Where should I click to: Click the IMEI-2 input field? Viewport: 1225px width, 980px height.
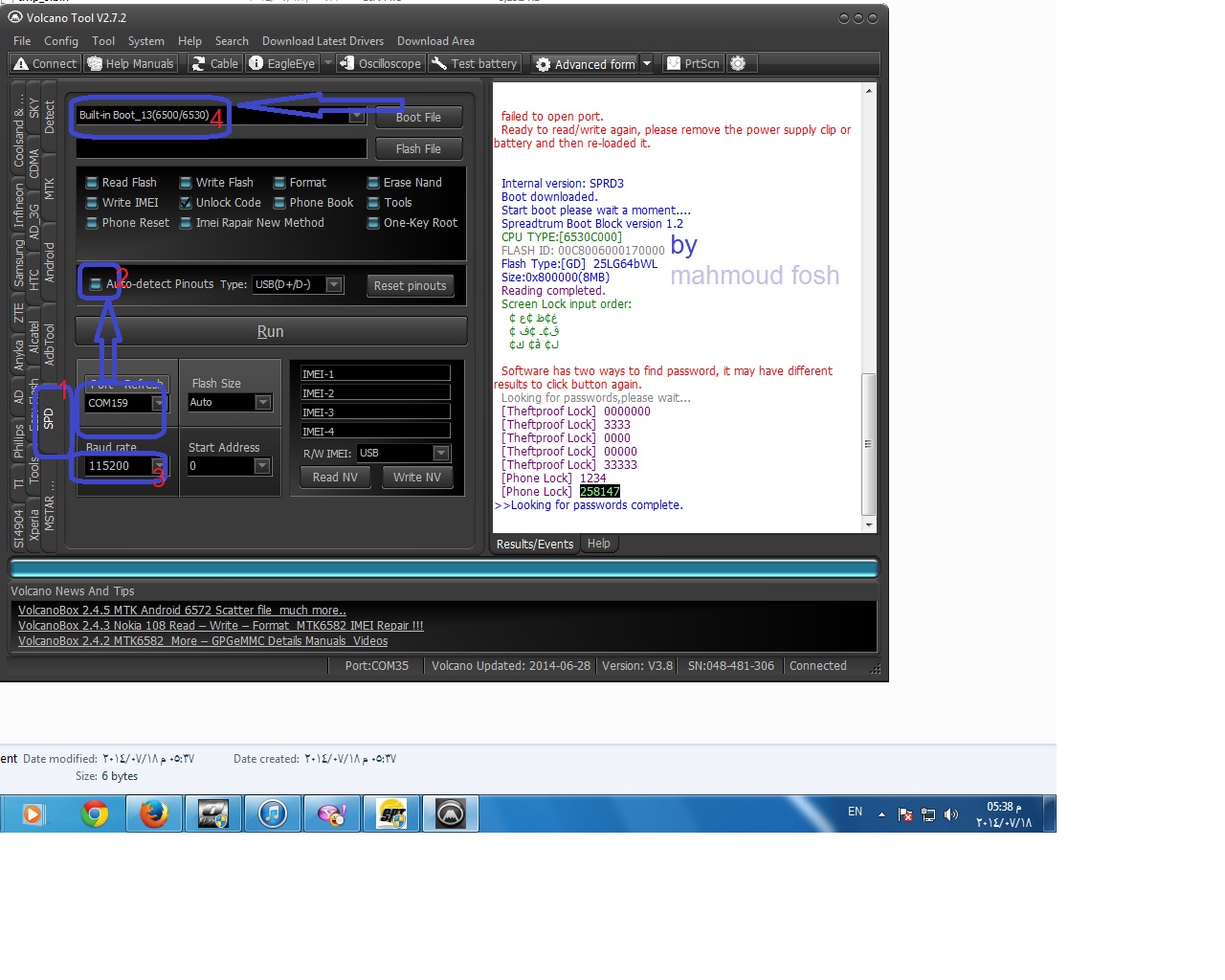(x=375, y=392)
